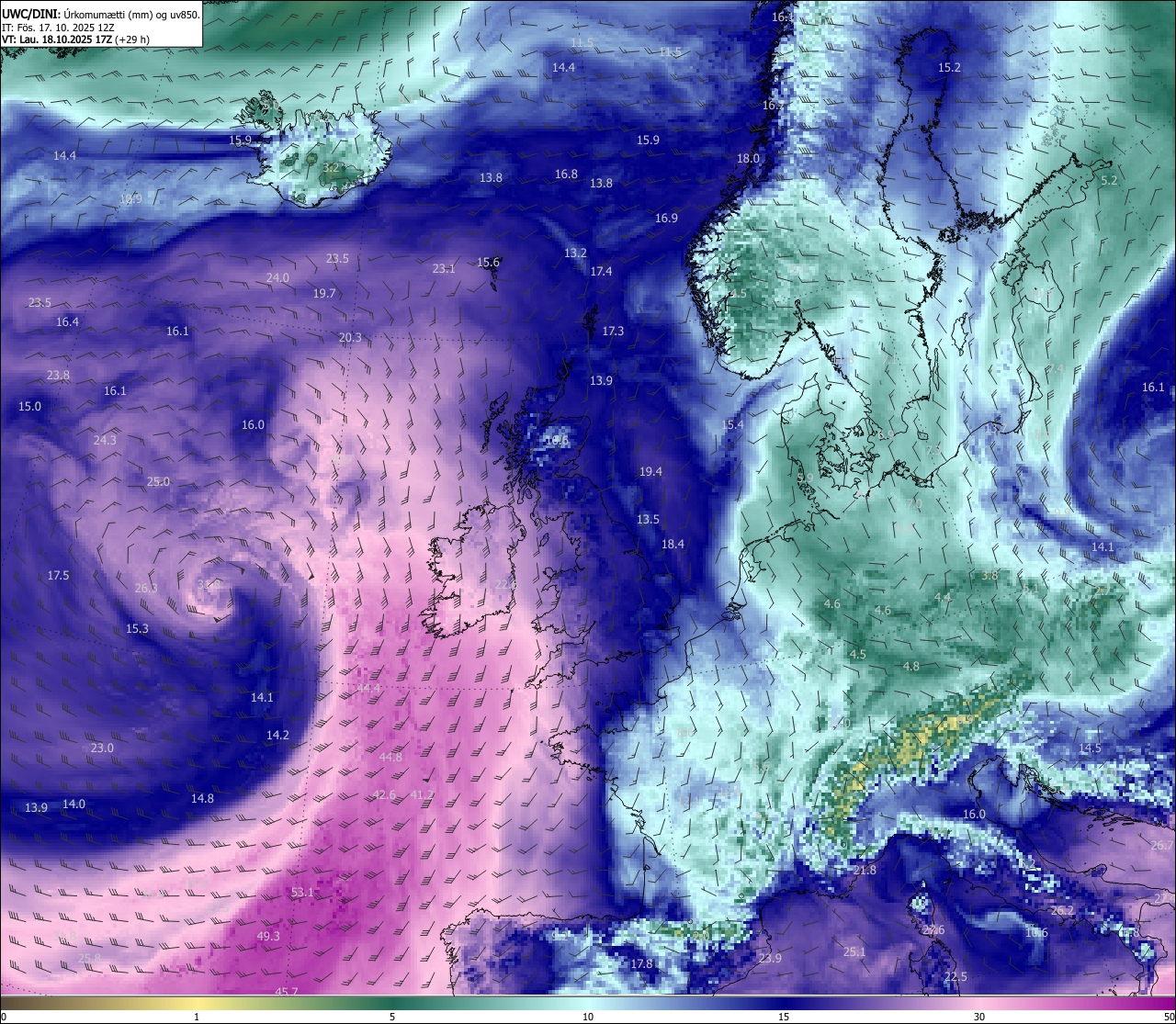Select the 41.2 map value
This screenshot has width=1176, height=1024.
[x=422, y=794]
